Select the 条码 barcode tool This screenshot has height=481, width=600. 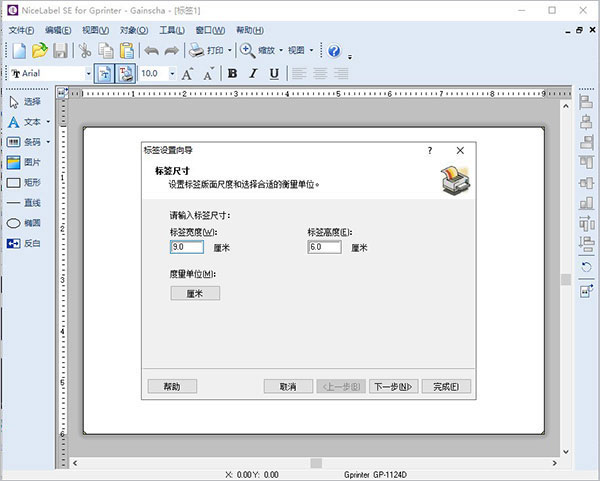click(x=24, y=142)
